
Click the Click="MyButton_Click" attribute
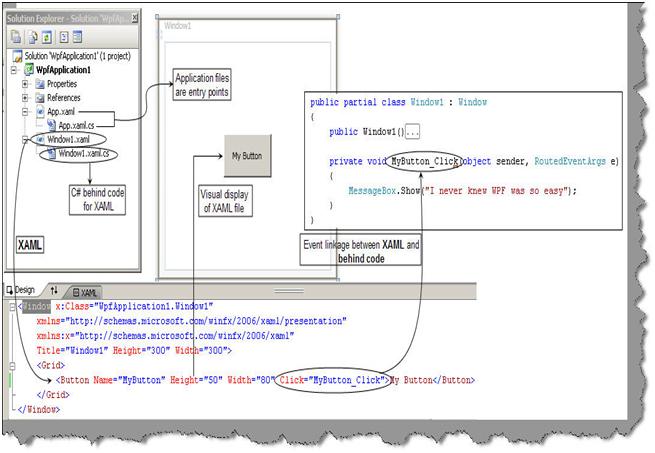[x=332, y=380]
